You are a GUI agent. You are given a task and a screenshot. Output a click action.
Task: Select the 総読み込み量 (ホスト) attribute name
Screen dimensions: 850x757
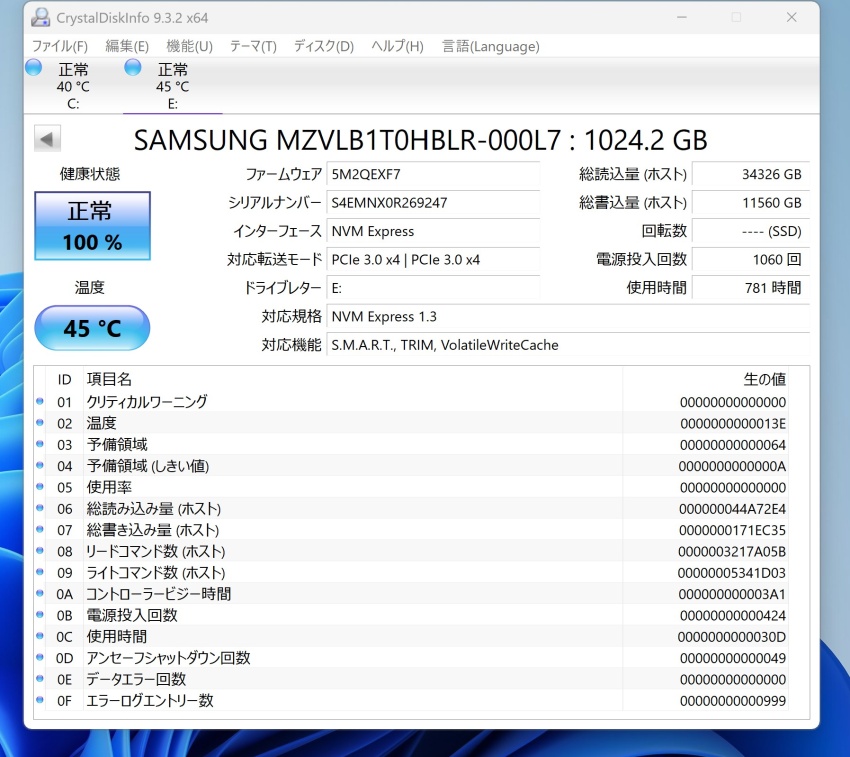click(154, 508)
